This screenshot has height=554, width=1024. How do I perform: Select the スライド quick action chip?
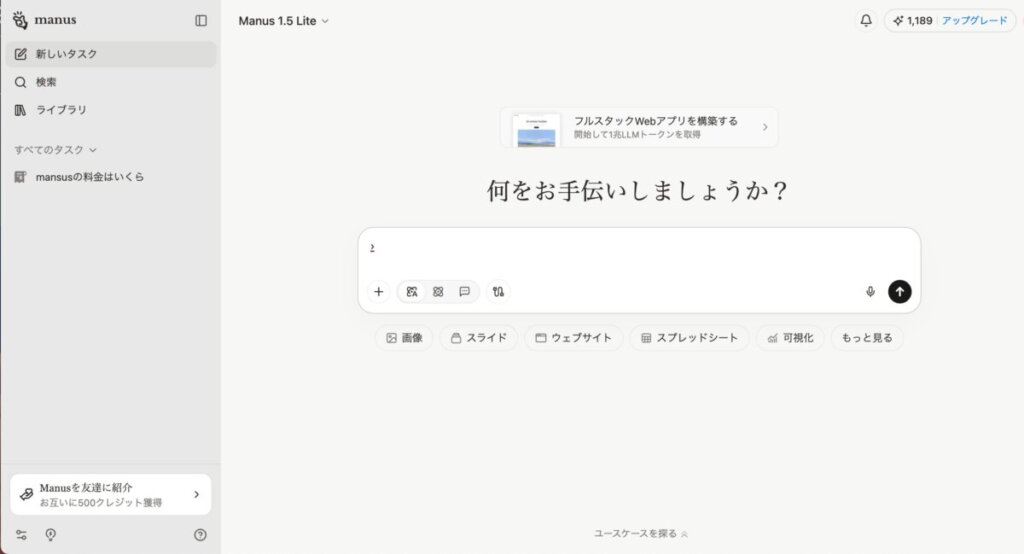coord(479,338)
